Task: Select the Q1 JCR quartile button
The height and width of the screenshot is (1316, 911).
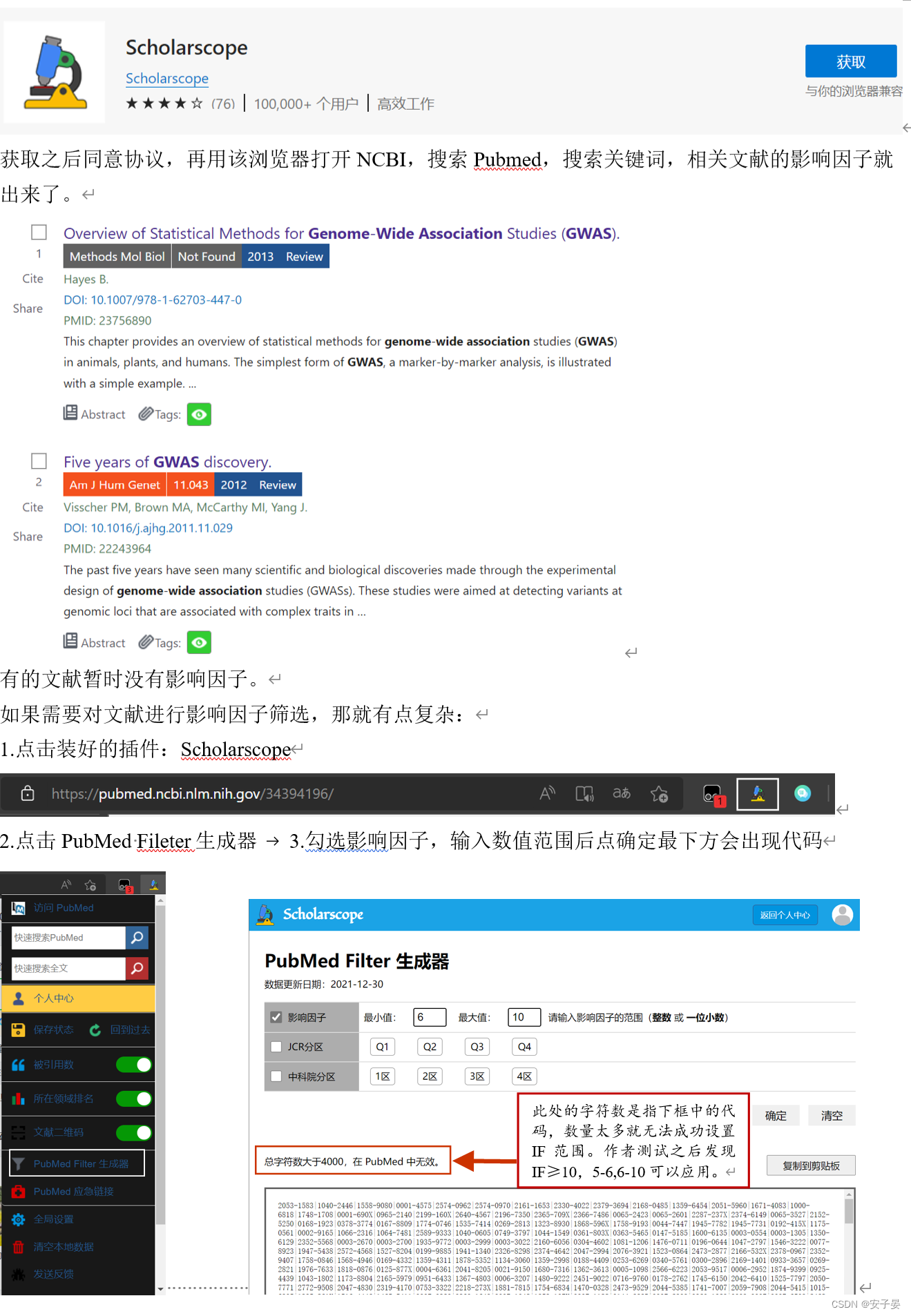Action: pyautogui.click(x=382, y=1047)
